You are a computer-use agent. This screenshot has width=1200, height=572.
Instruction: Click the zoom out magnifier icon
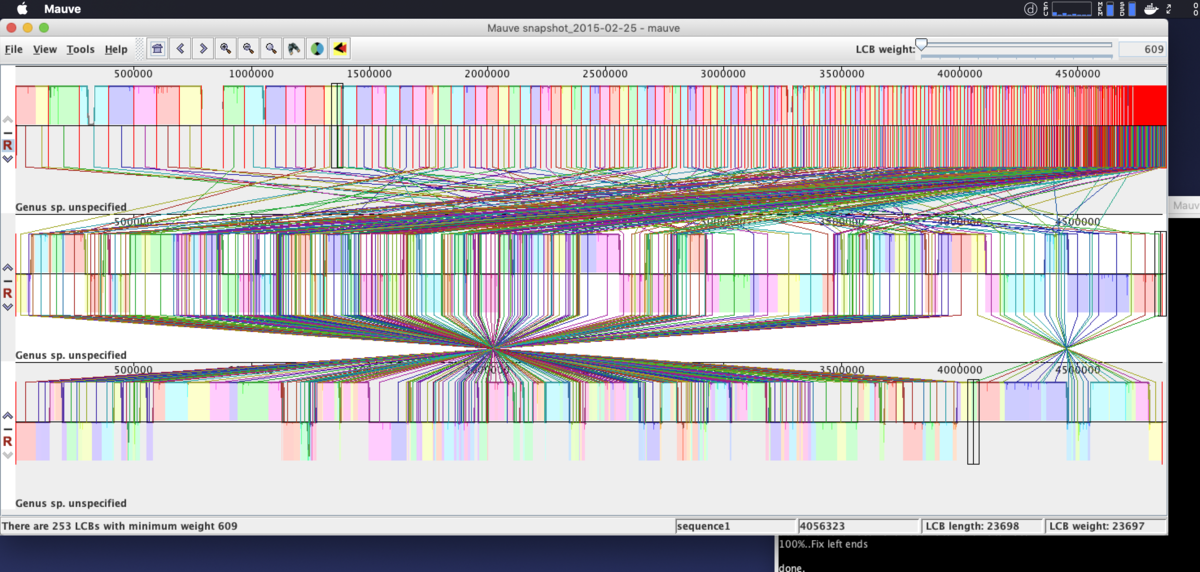[x=248, y=48]
